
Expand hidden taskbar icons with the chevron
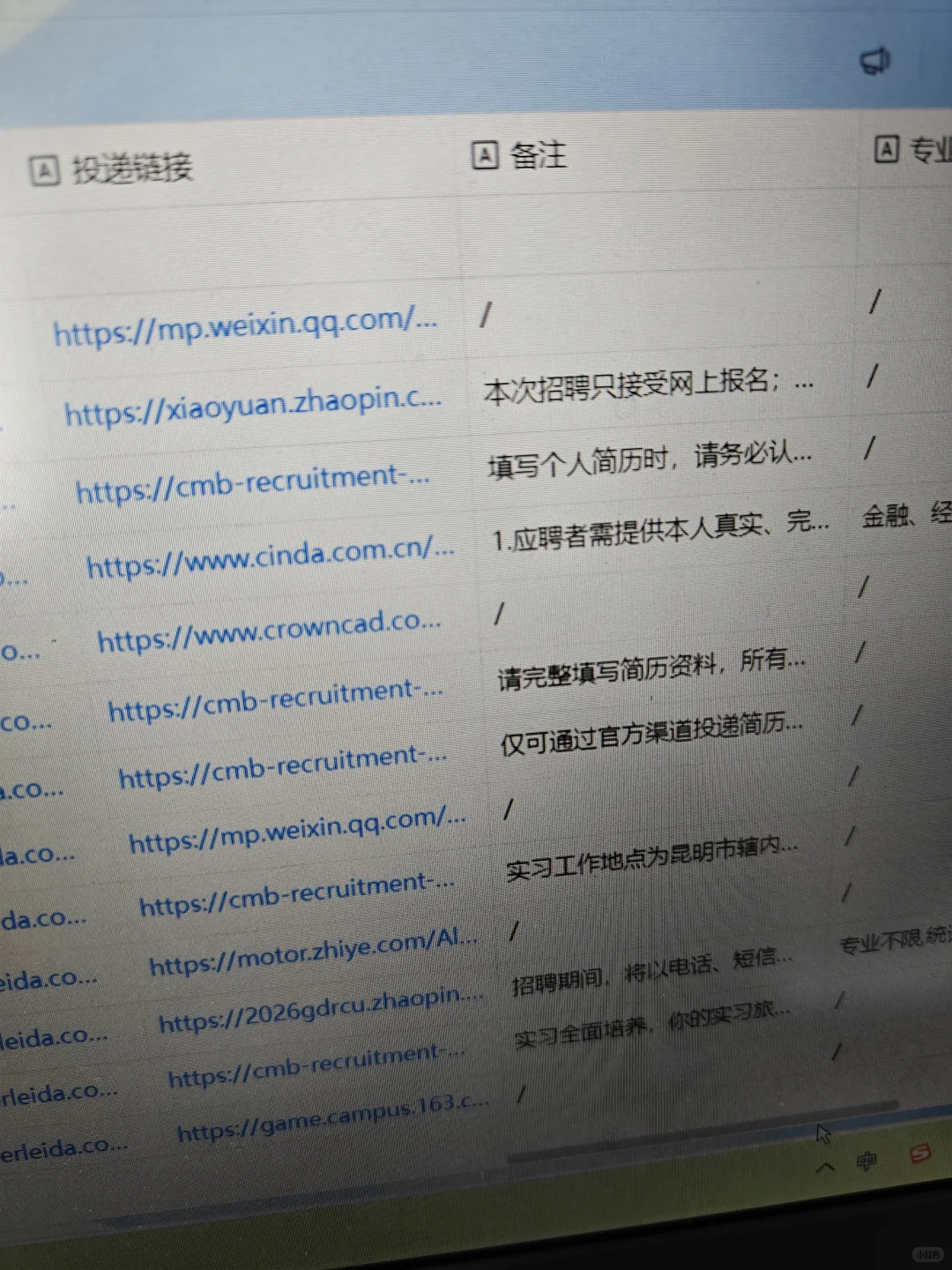pyautogui.click(x=825, y=1166)
